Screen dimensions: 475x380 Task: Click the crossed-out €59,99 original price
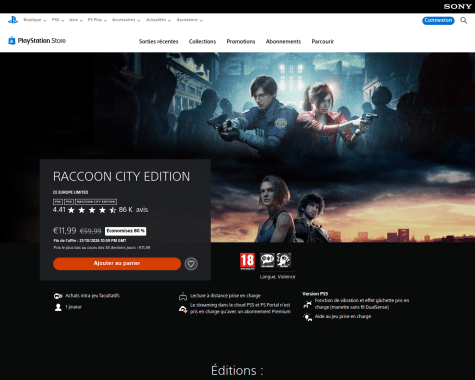91,231
